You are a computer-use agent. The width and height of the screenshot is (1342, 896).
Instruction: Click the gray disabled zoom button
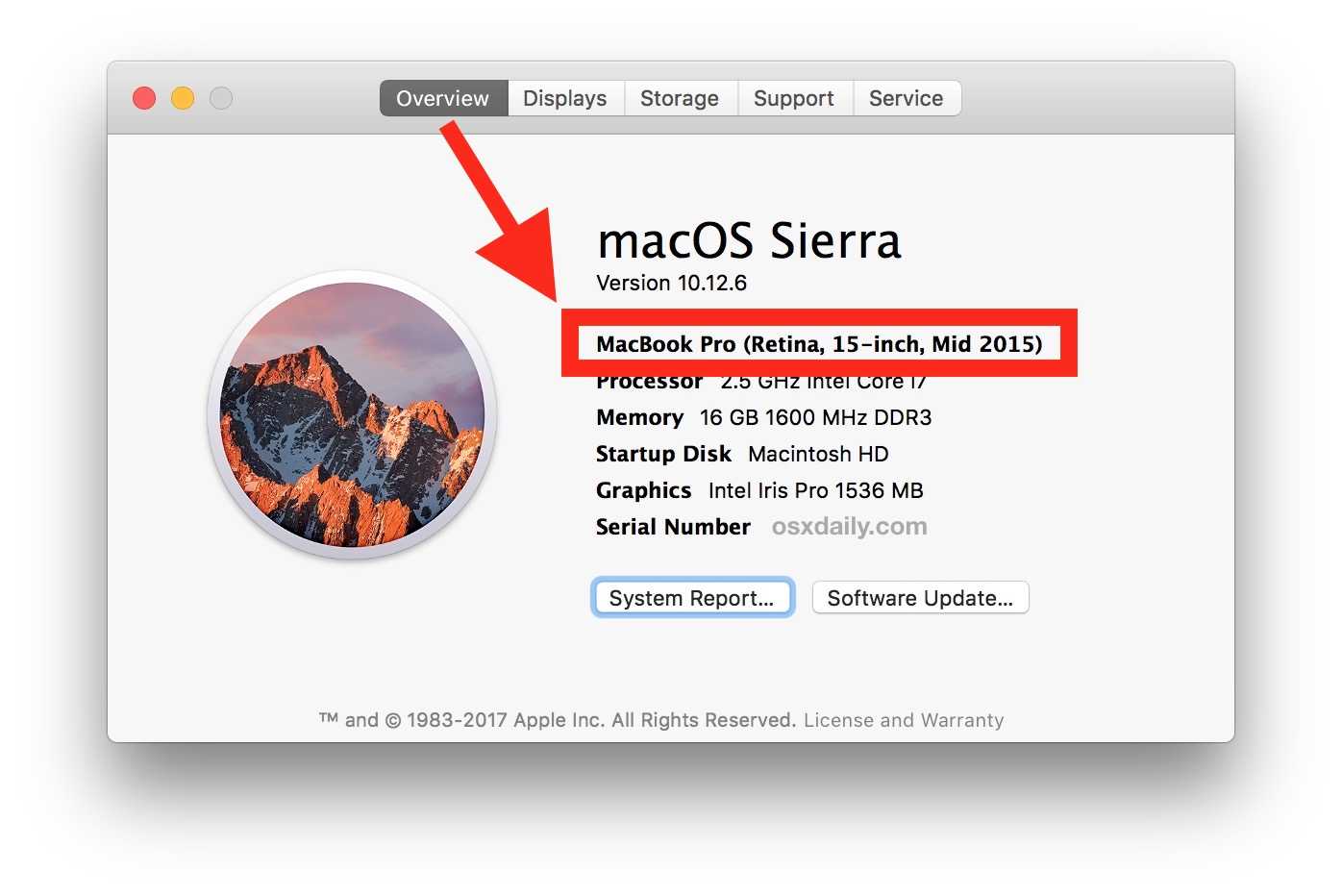(221, 98)
